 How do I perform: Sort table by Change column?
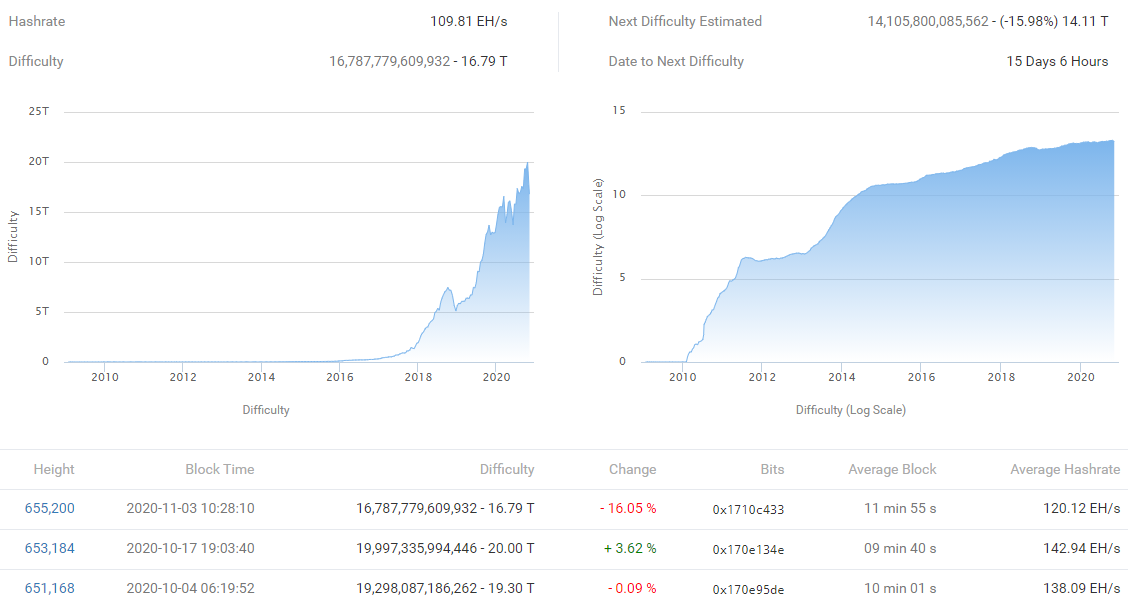coord(632,469)
